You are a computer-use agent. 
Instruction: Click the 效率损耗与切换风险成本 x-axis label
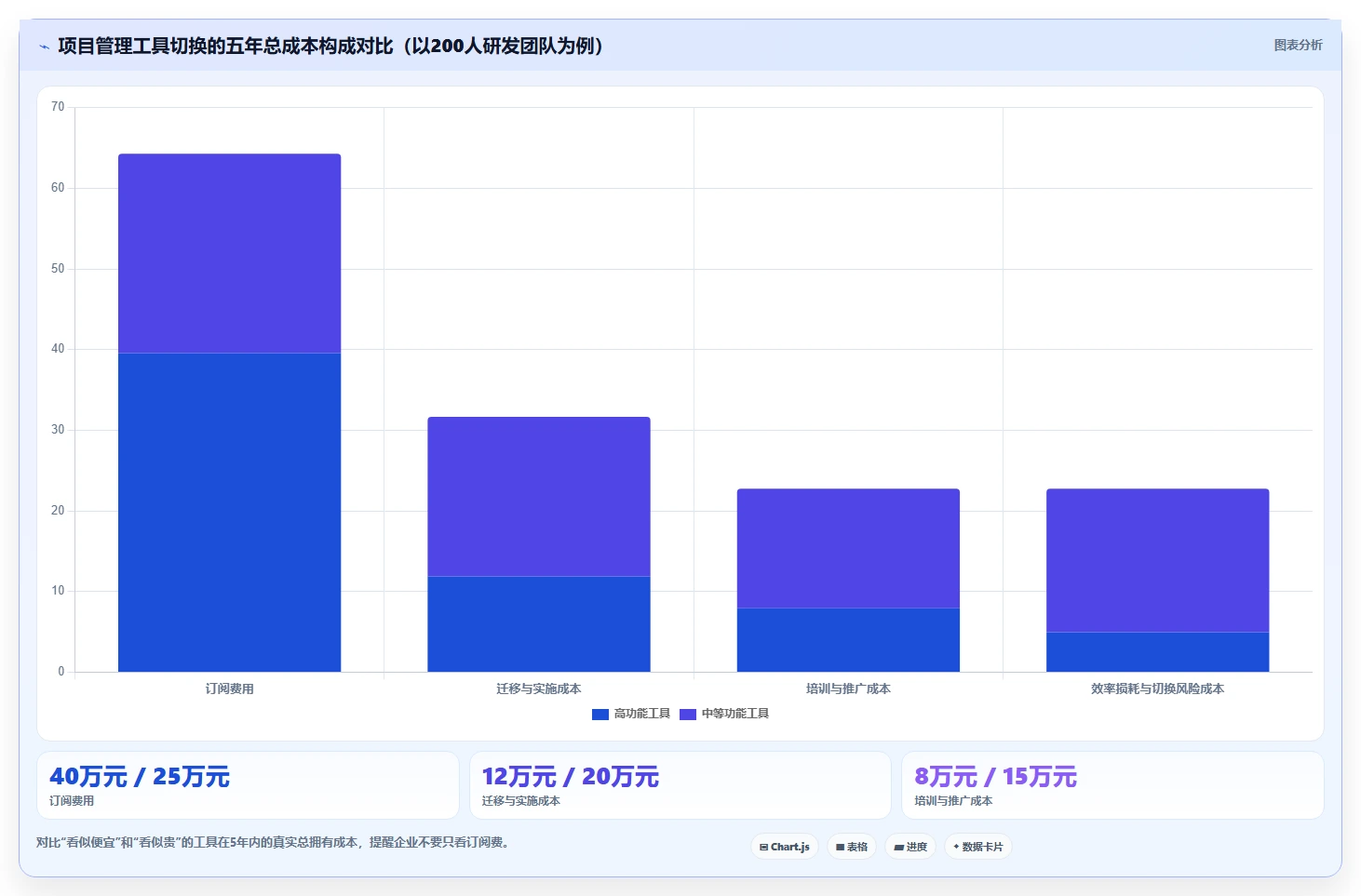[1158, 689]
